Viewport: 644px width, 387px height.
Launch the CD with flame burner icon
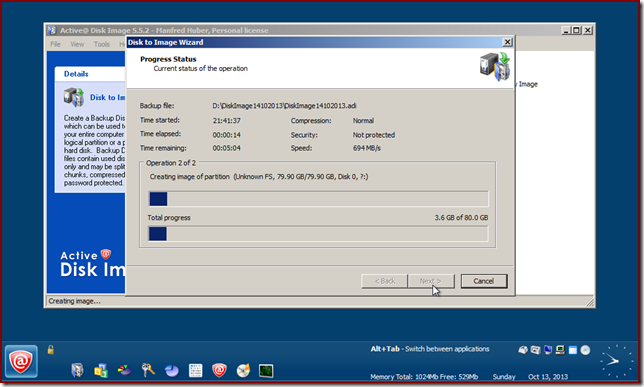tap(243, 371)
